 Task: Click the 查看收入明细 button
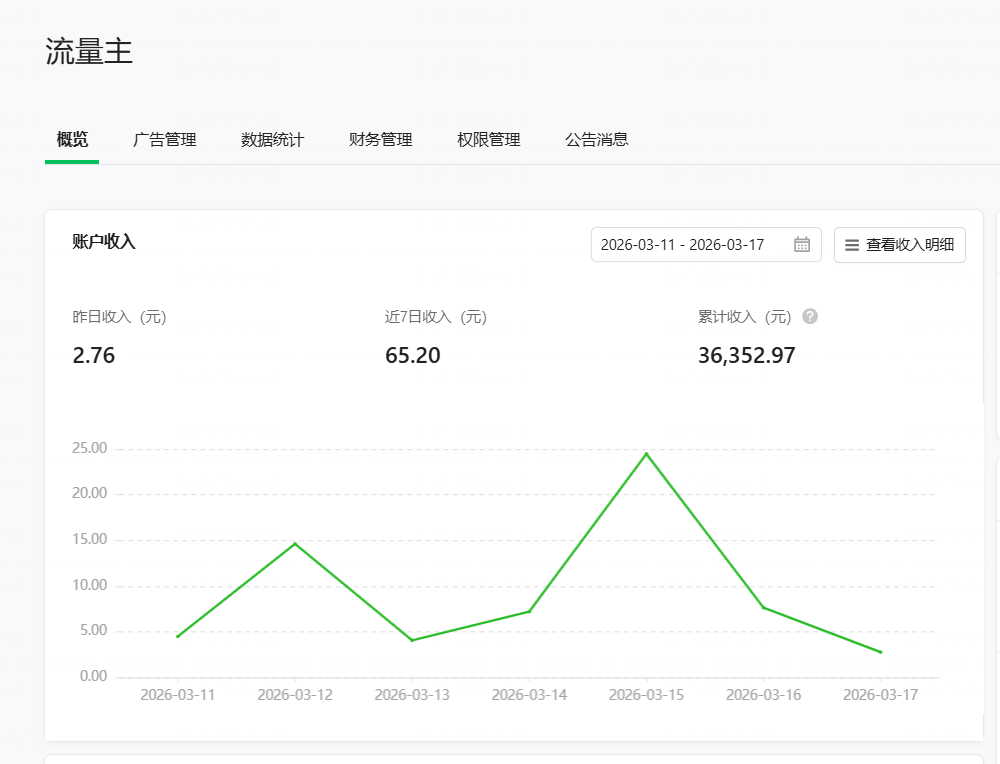[x=899, y=244]
